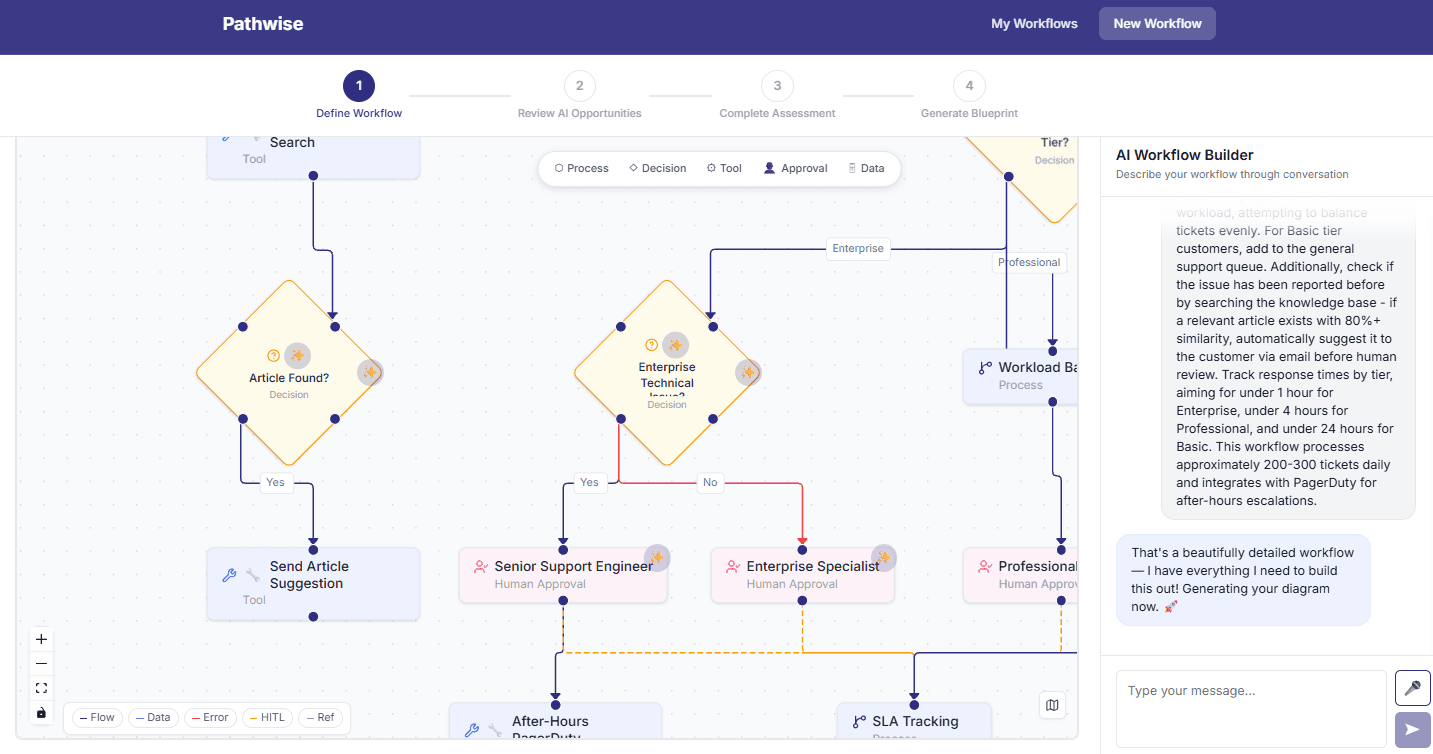
Task: Select the Approval node type in the palette
Action: 795,168
